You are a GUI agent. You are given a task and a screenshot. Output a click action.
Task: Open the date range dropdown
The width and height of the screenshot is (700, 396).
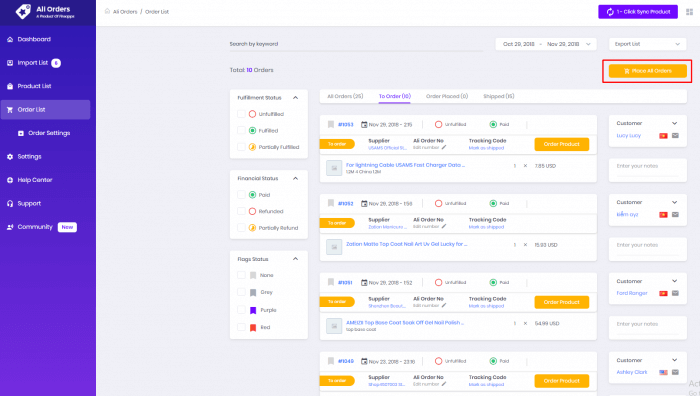point(546,44)
